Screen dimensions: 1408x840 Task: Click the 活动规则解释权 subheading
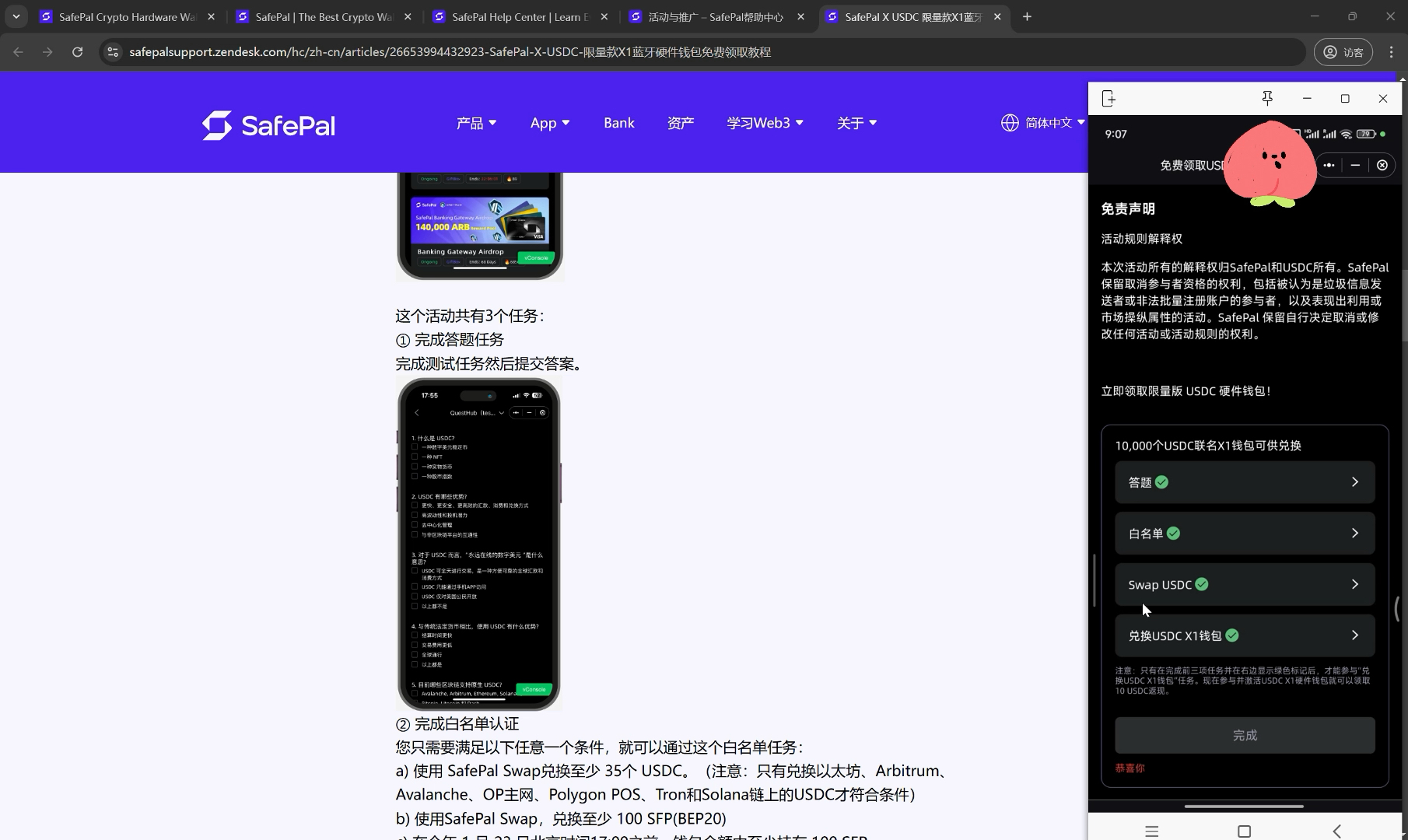pos(1141,239)
